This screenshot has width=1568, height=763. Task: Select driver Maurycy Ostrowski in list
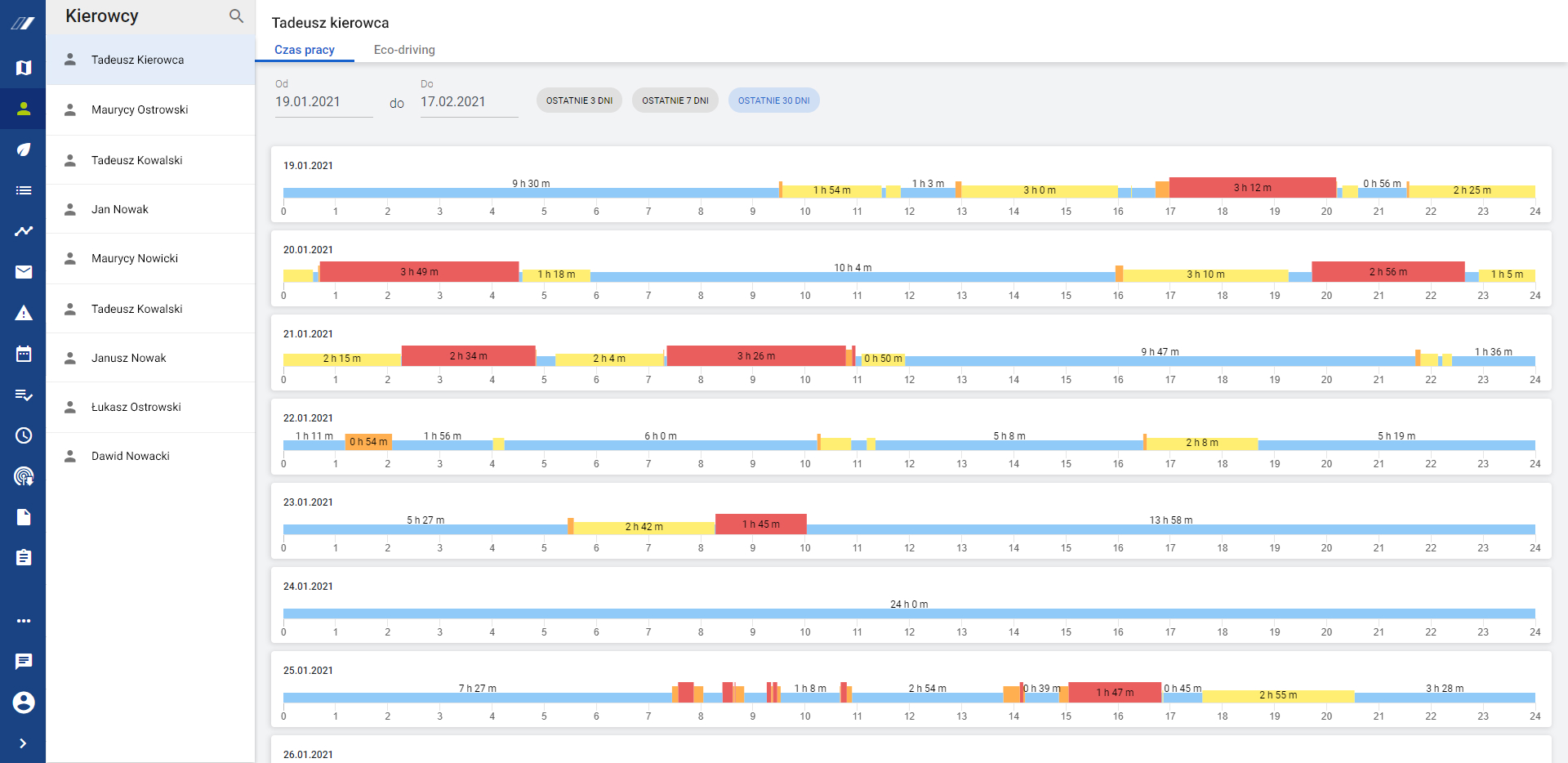(140, 109)
